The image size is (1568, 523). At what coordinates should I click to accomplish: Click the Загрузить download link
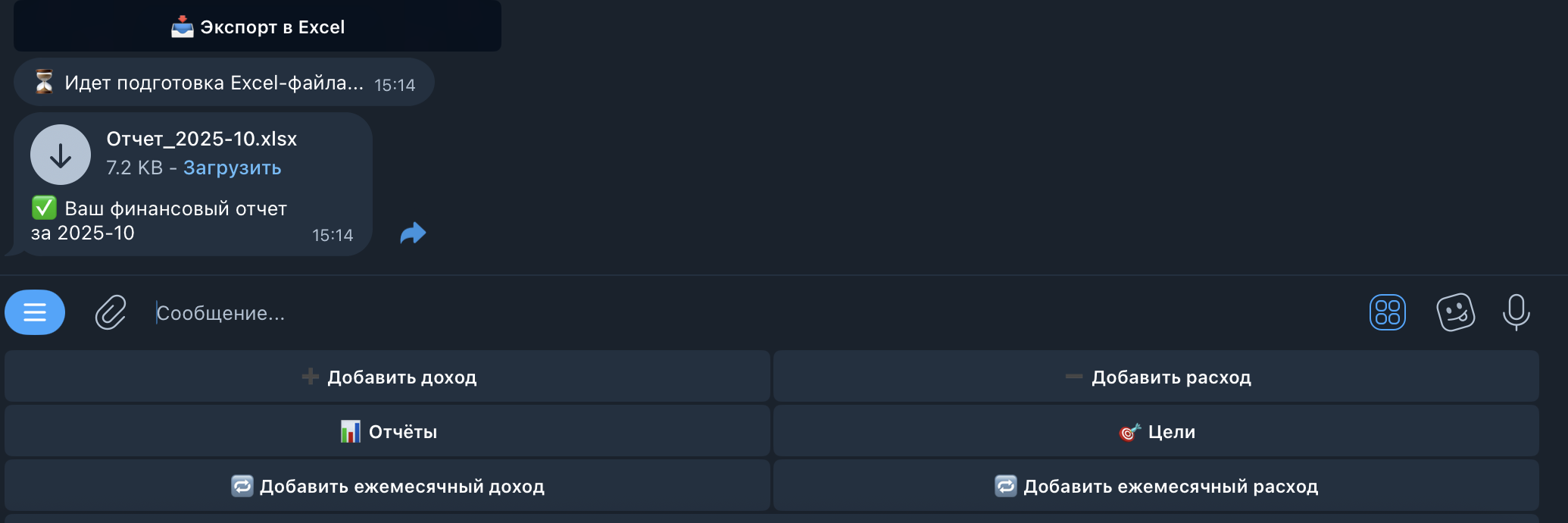coord(232,168)
